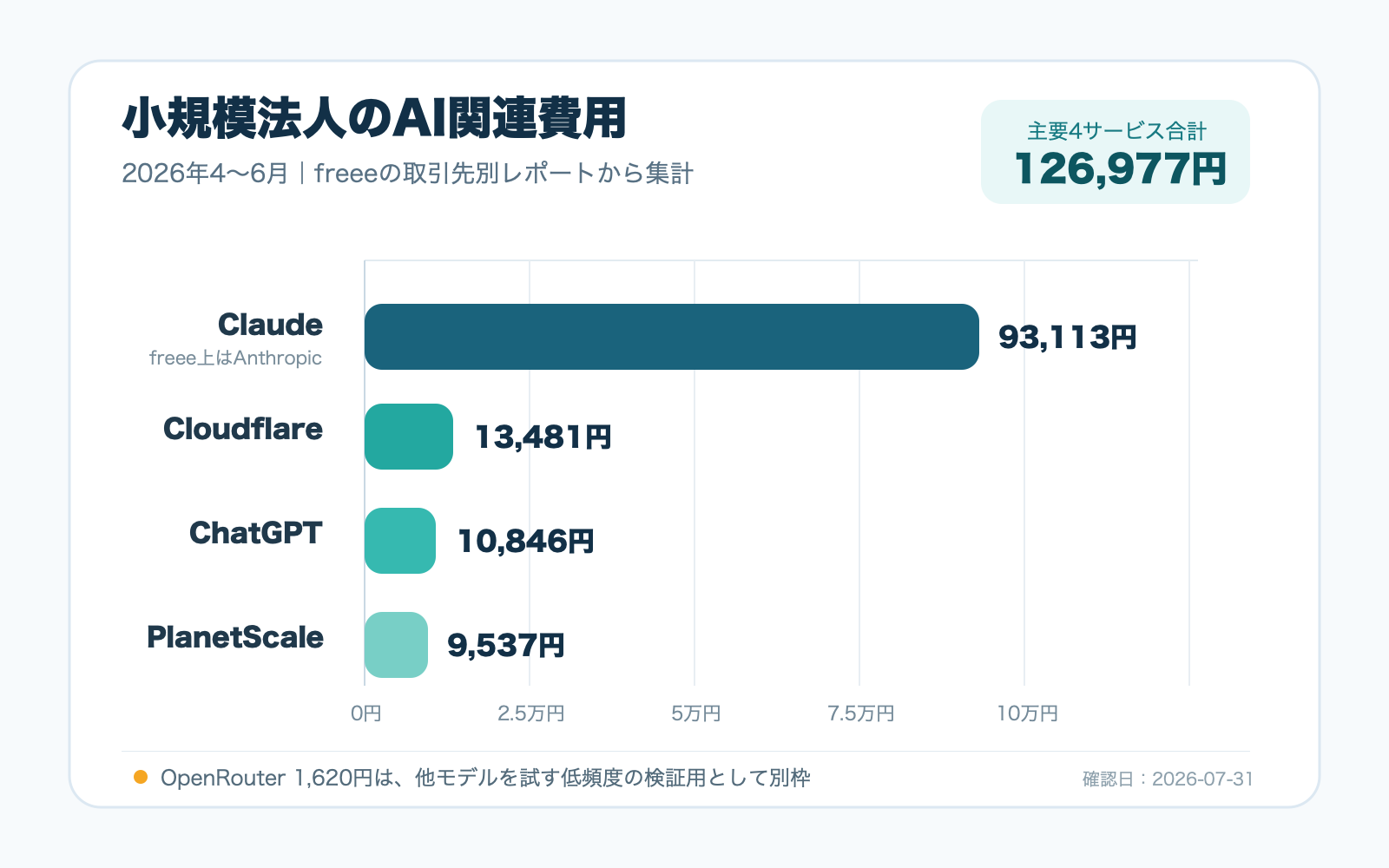
Task: Click the 0円 axis label
Action: pyautogui.click(x=366, y=713)
